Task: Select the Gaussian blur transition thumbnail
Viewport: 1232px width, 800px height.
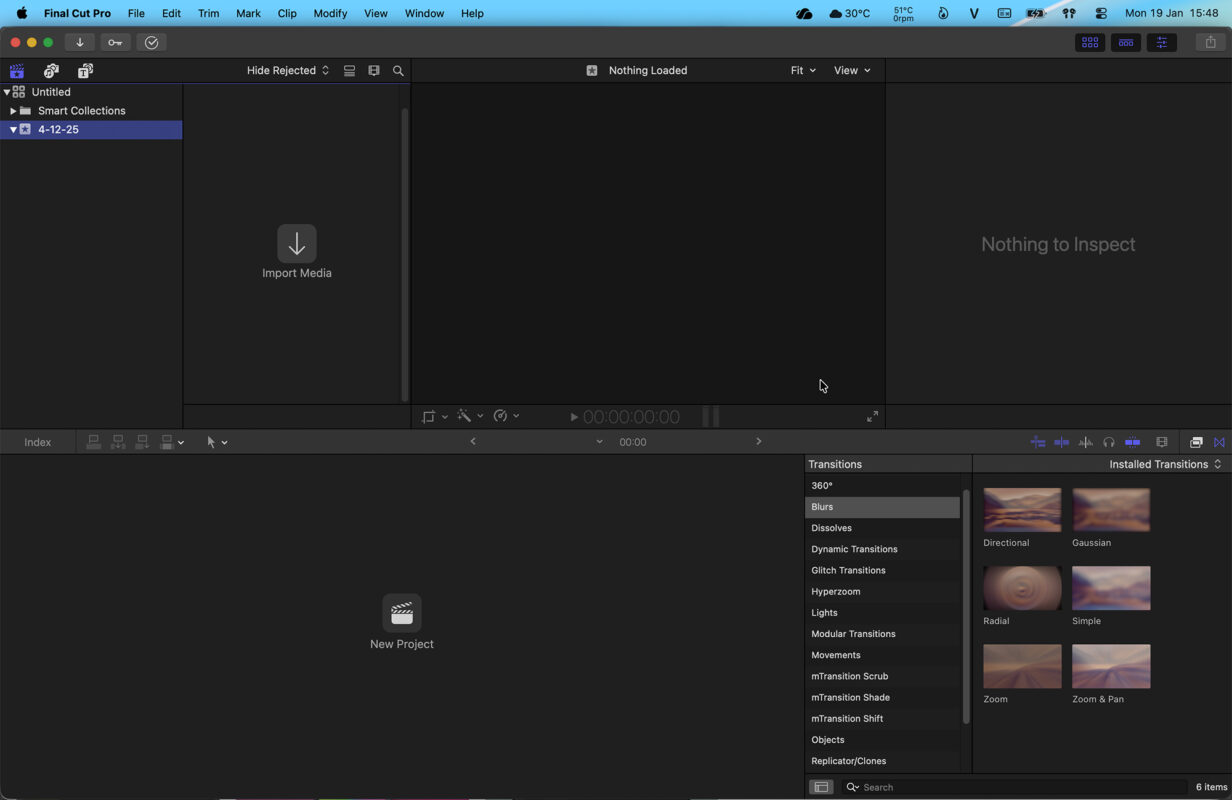Action: [x=1110, y=509]
